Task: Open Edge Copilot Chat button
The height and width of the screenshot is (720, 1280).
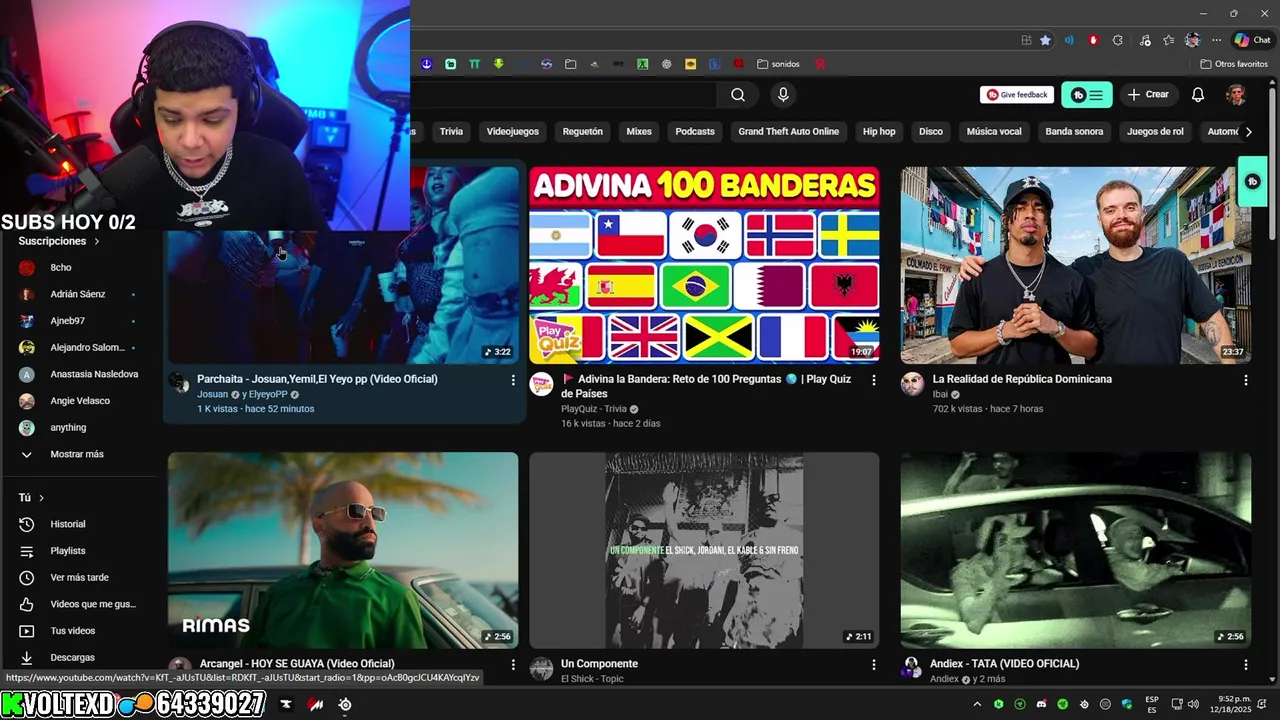Action: click(x=1252, y=40)
